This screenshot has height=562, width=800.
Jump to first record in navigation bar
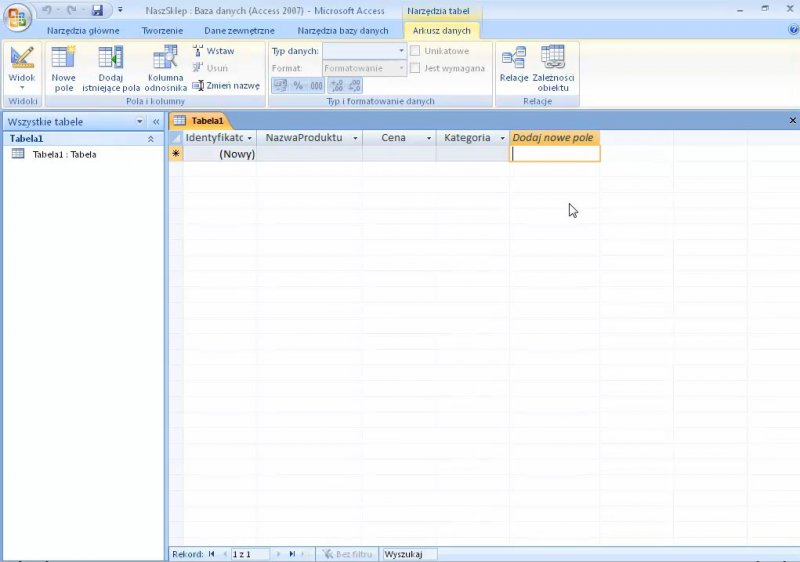click(x=212, y=553)
